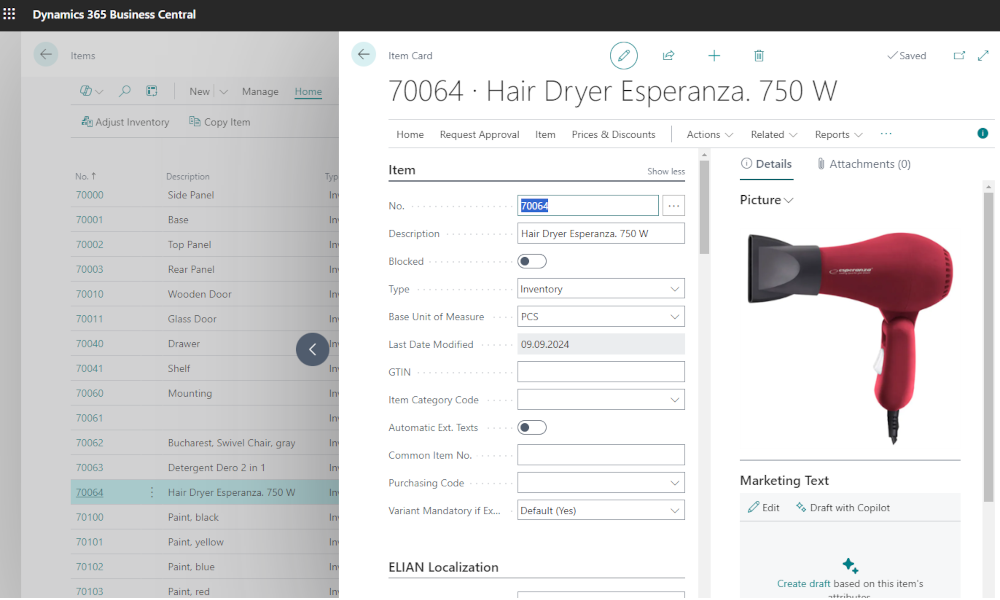Toggle Automatic Ext. Texts switch

point(532,427)
